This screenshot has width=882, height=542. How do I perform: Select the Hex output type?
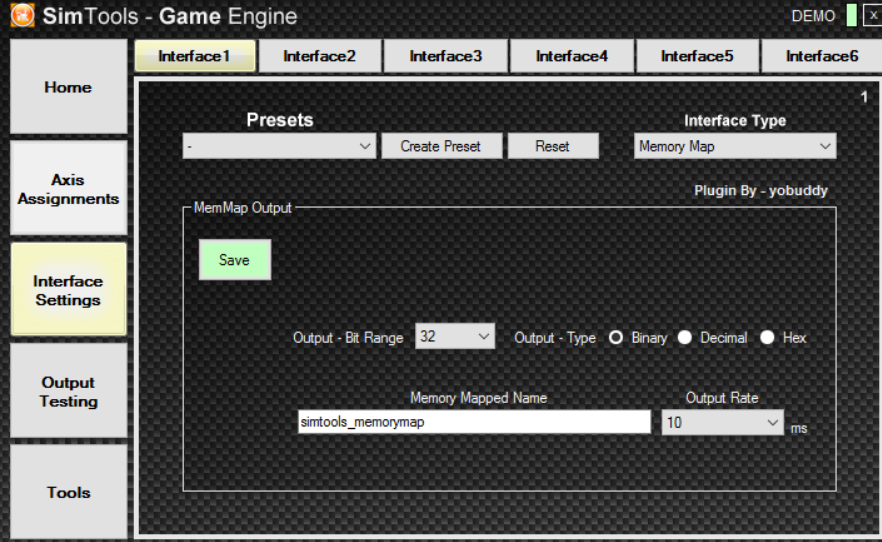point(767,337)
